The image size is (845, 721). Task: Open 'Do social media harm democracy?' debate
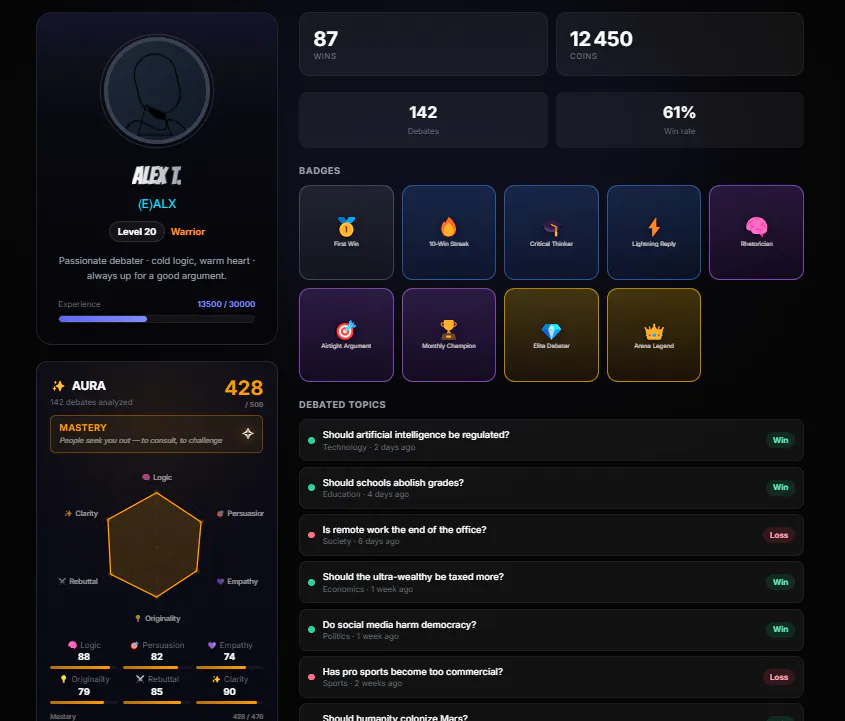(551, 629)
